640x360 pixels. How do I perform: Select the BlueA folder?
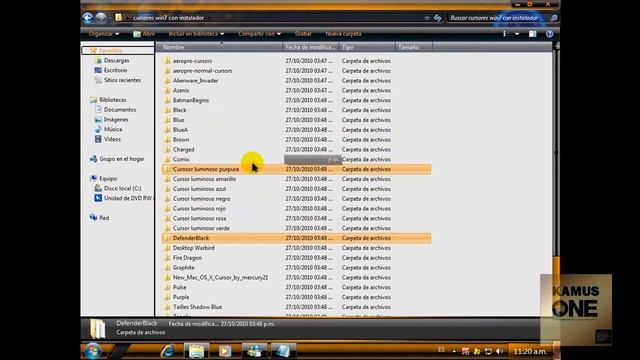(x=180, y=130)
